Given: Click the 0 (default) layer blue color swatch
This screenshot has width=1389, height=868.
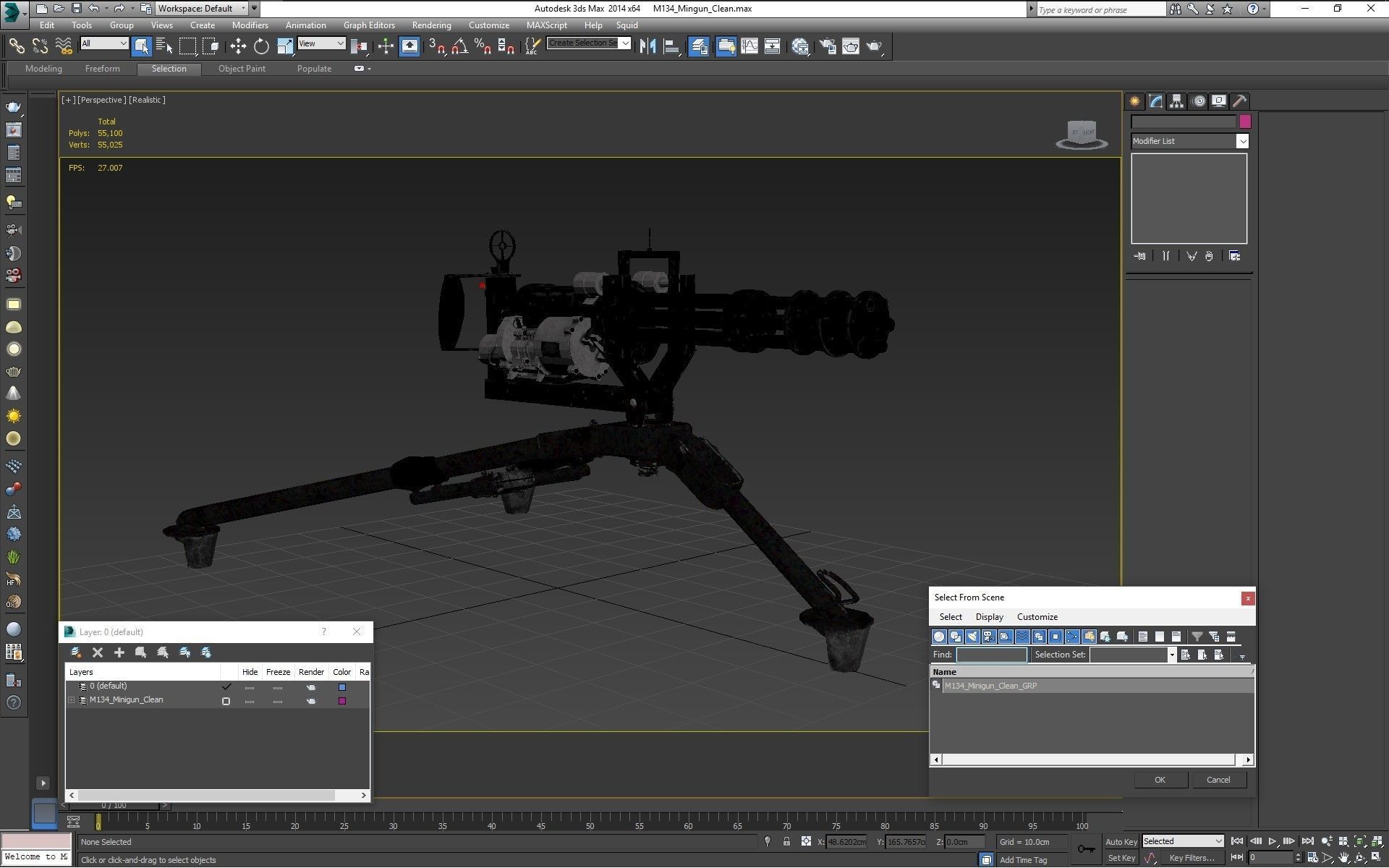Looking at the screenshot, I should (342, 687).
